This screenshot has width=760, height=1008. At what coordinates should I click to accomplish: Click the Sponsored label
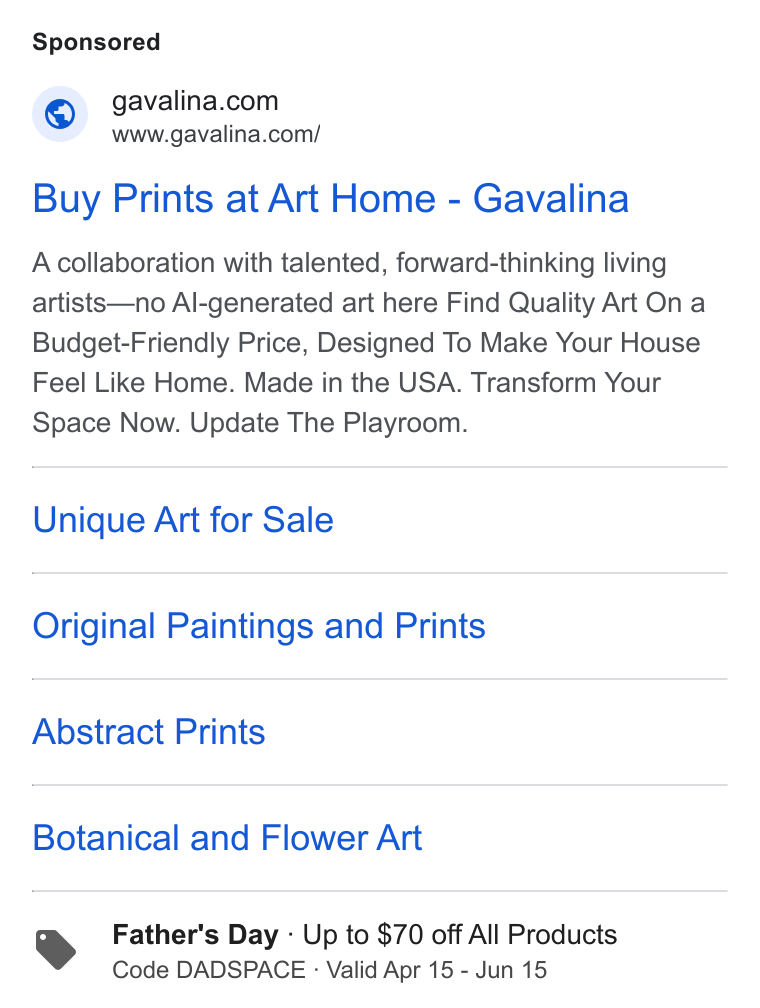tap(96, 42)
